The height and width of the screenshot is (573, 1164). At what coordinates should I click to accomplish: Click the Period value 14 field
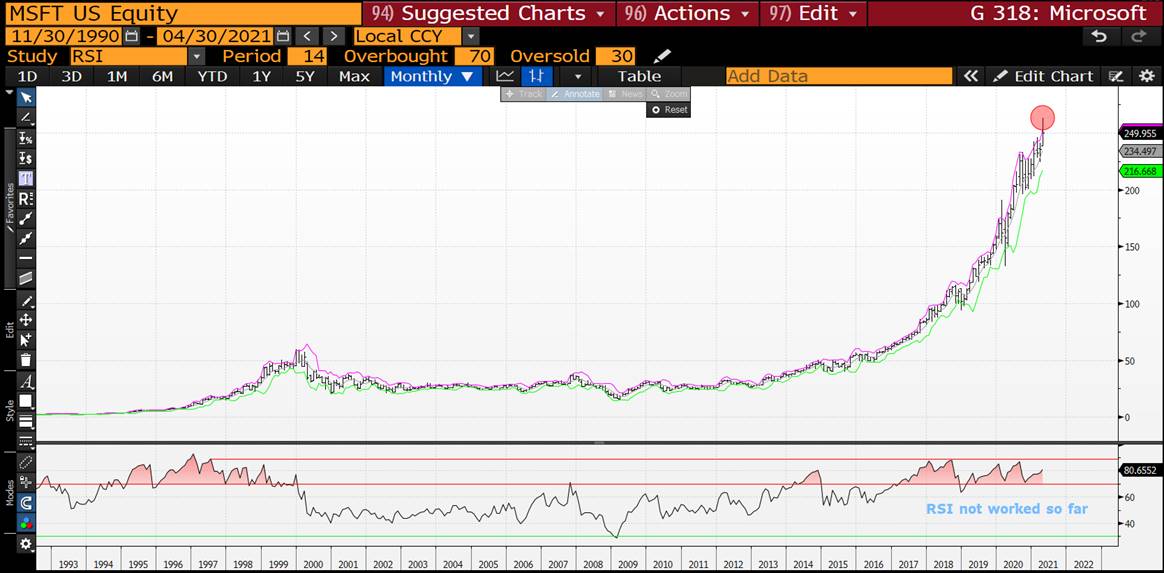tap(307, 56)
